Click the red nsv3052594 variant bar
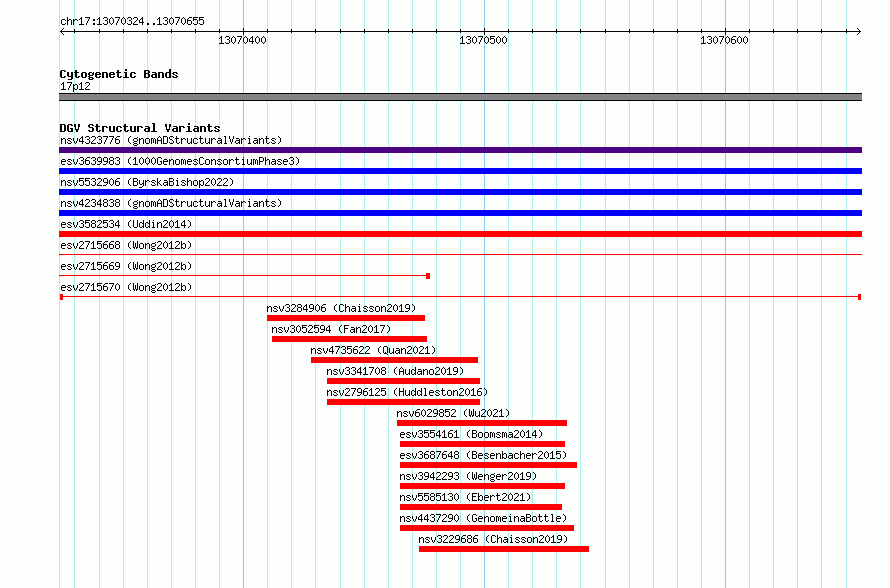The height and width of the screenshot is (588, 890). 349,339
